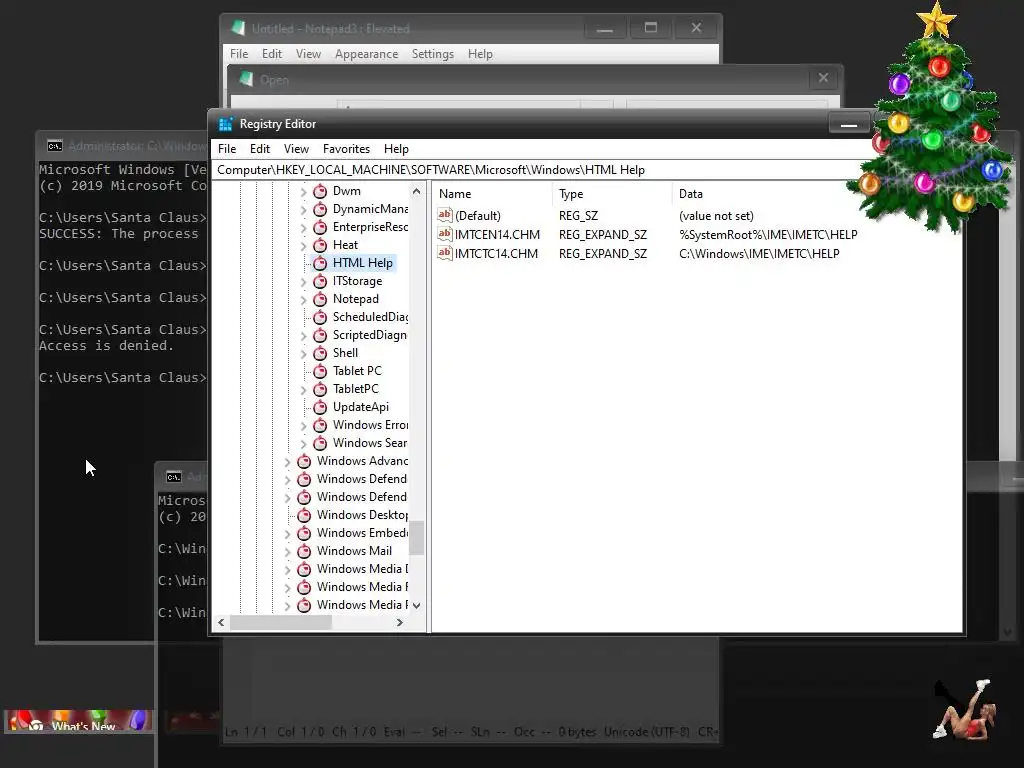Click the tree scroll left arrow

coord(221,623)
